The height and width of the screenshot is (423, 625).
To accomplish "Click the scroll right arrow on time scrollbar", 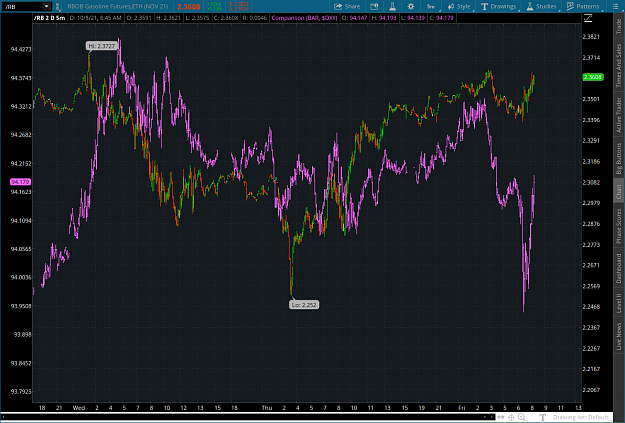I will tap(491, 417).
